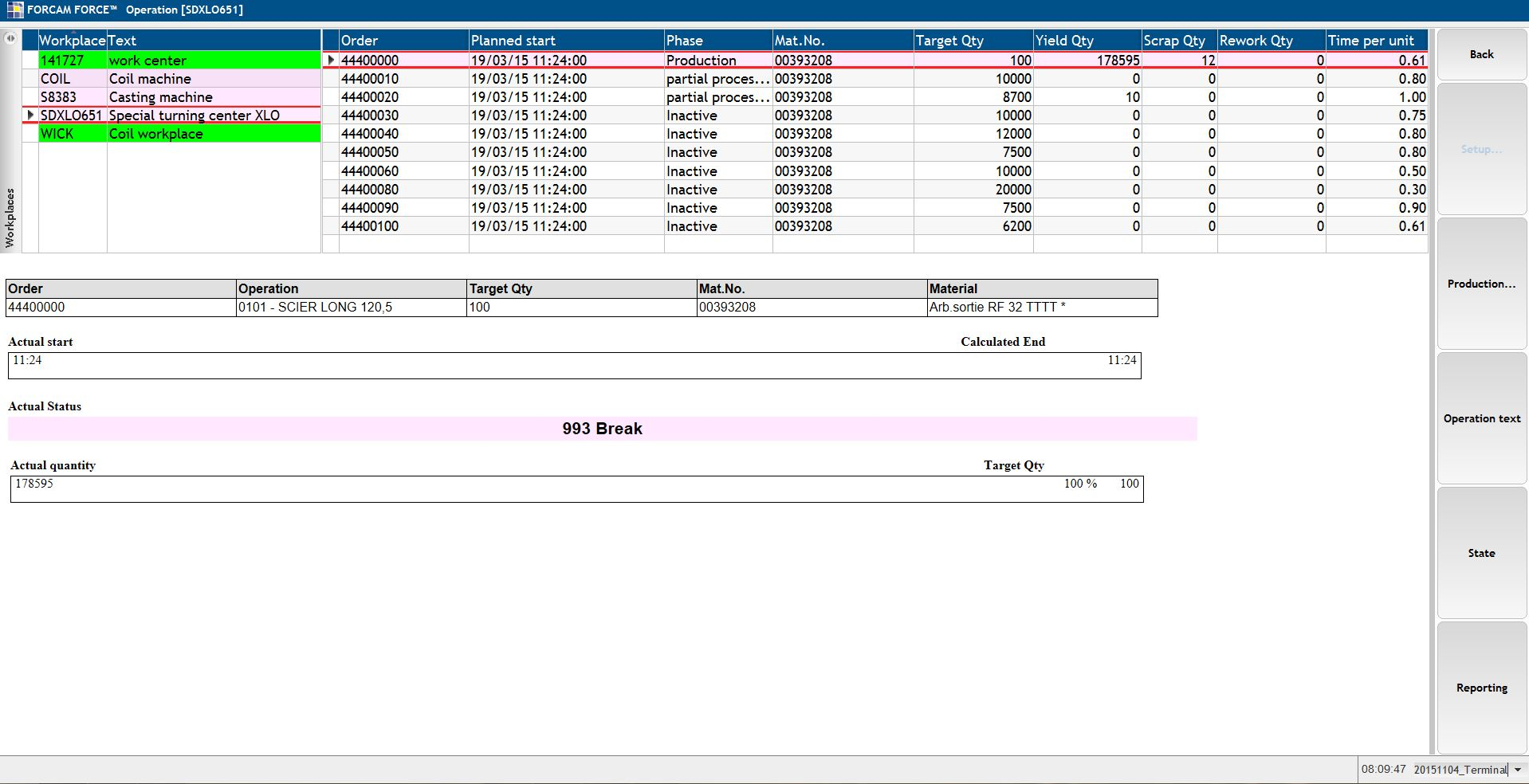Open the Production... panel button
Image resolution: width=1529 pixels, height=784 pixels.
1481,284
